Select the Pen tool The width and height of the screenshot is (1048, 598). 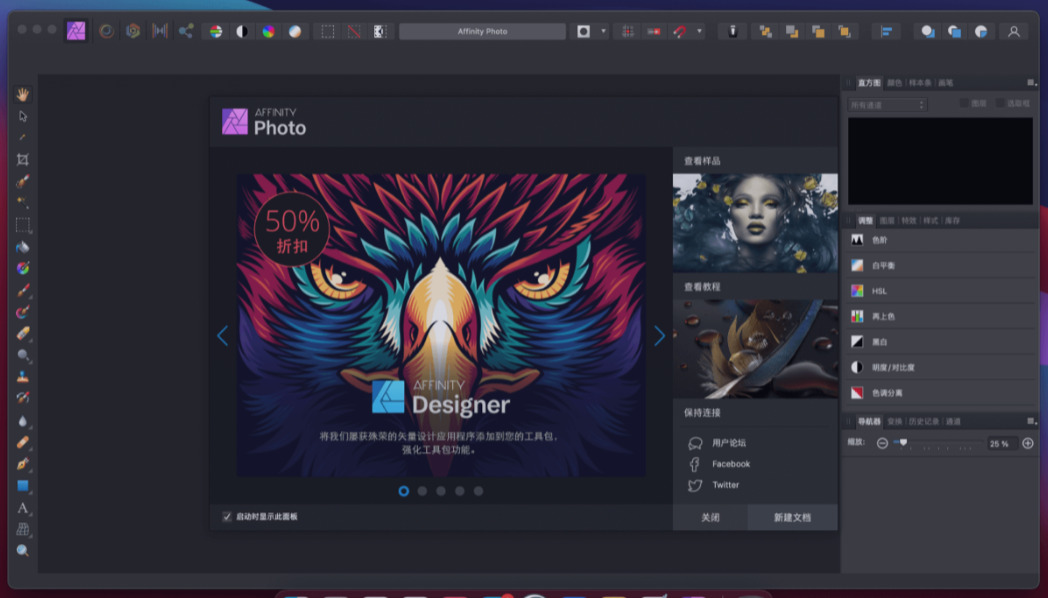23,463
